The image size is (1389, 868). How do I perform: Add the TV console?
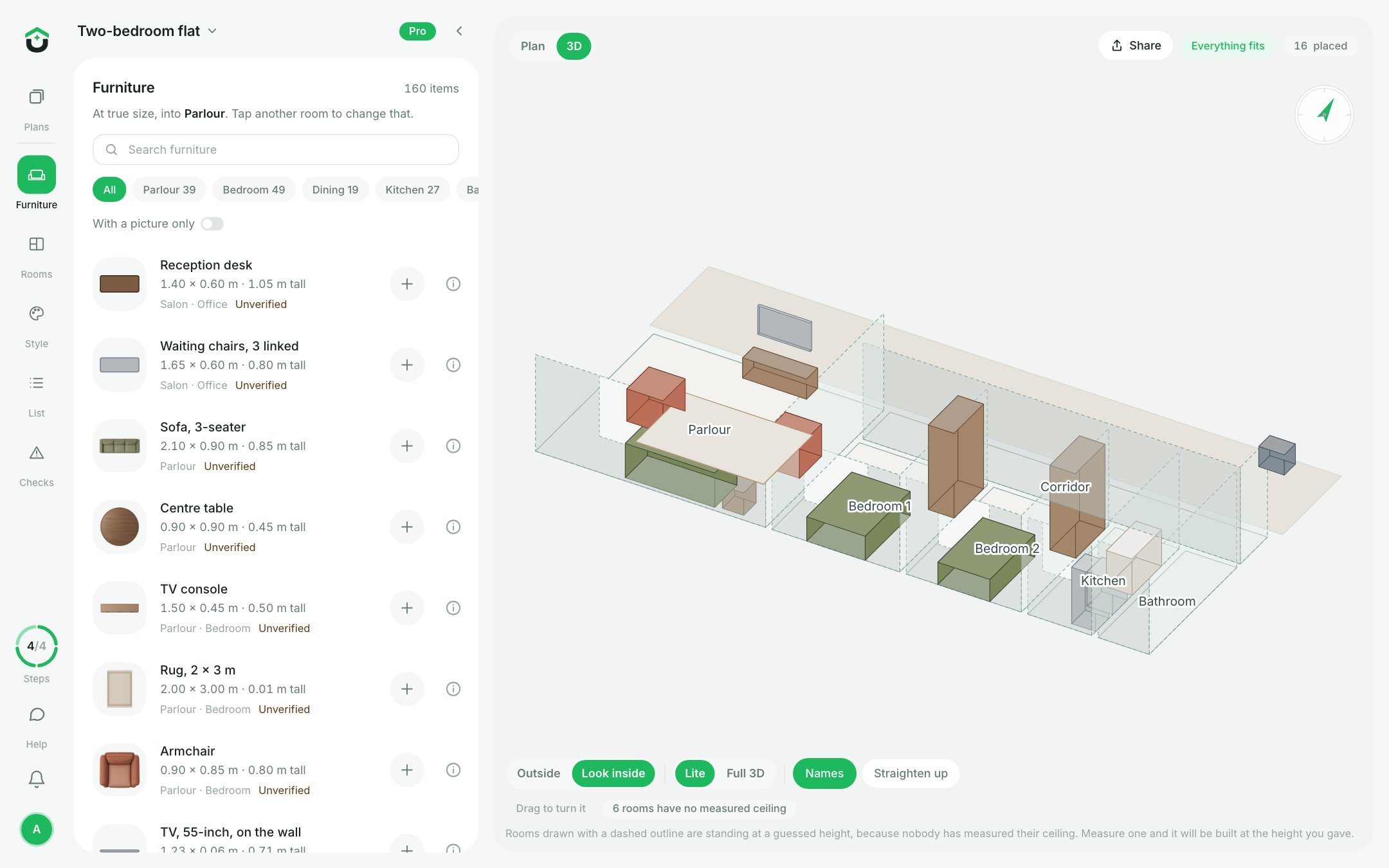[x=407, y=608]
